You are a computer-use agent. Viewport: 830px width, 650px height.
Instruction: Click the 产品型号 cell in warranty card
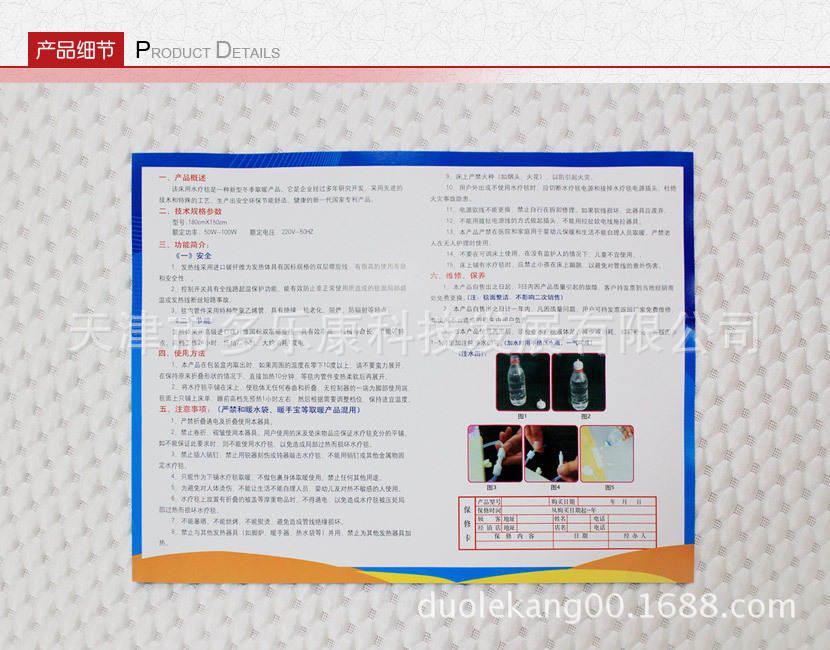489,502
